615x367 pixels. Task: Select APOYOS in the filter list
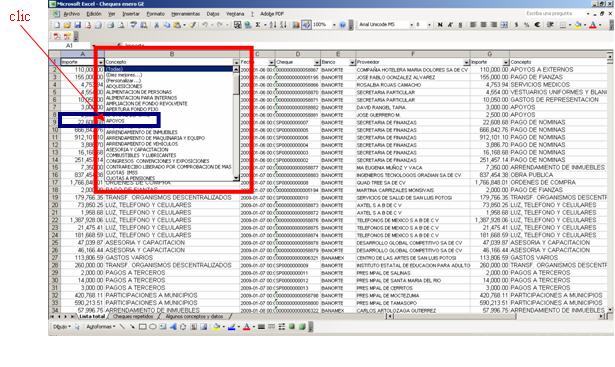[x=115, y=121]
